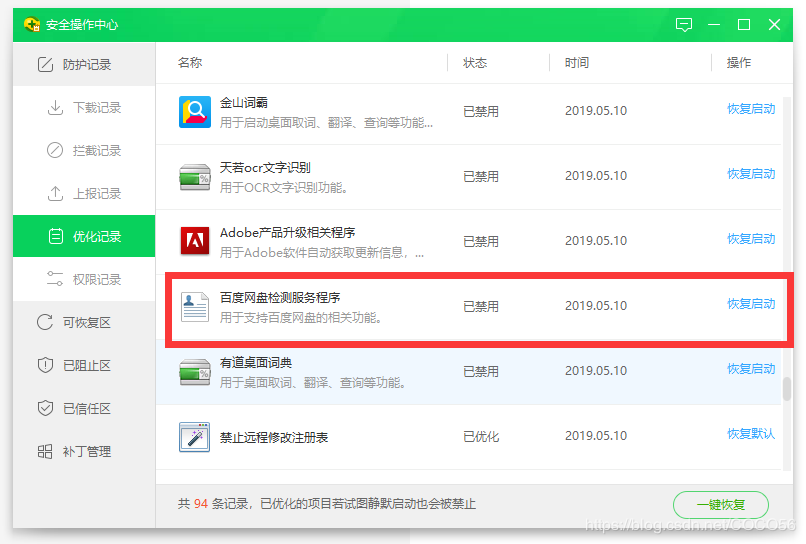Click the 禁止远程修改注册表 wand icon
Image resolution: width=806 pixels, height=544 pixels.
[x=194, y=437]
